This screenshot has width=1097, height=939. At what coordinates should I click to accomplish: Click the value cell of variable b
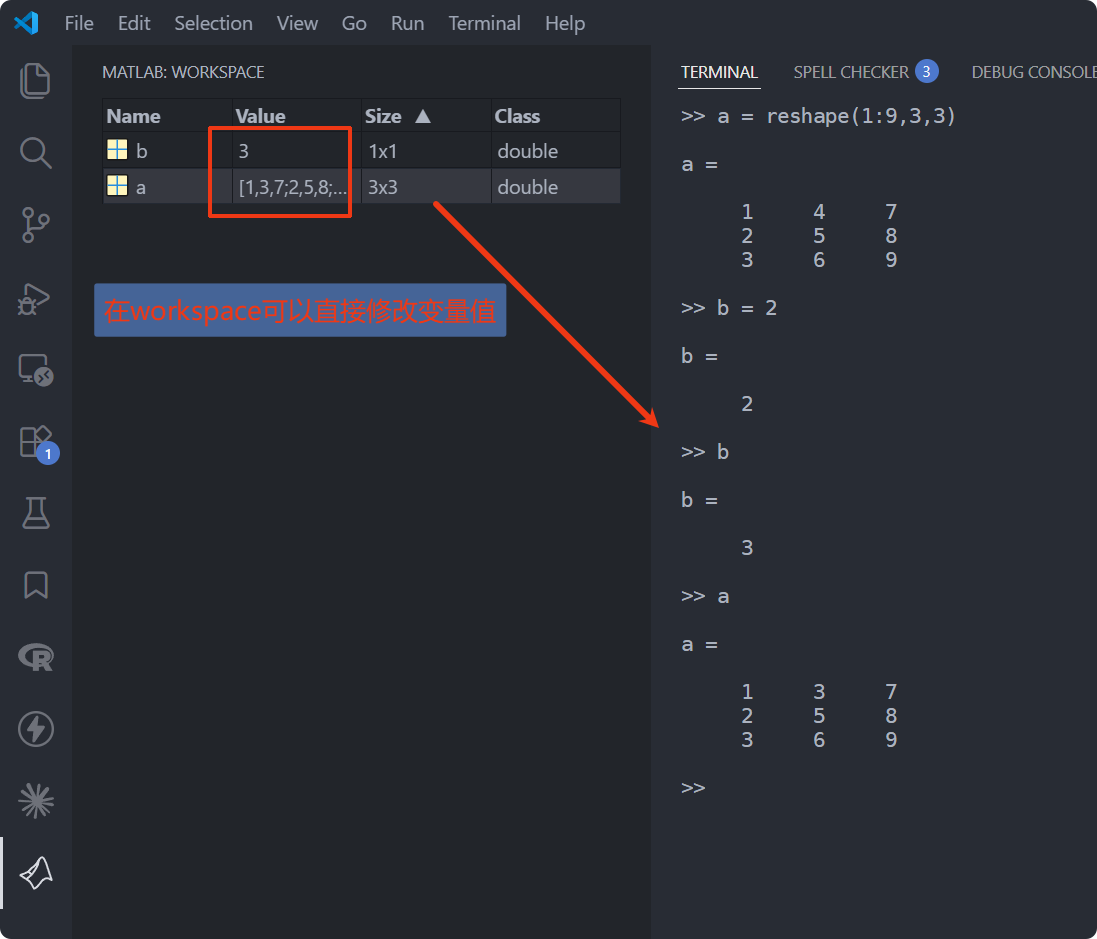tap(297, 150)
